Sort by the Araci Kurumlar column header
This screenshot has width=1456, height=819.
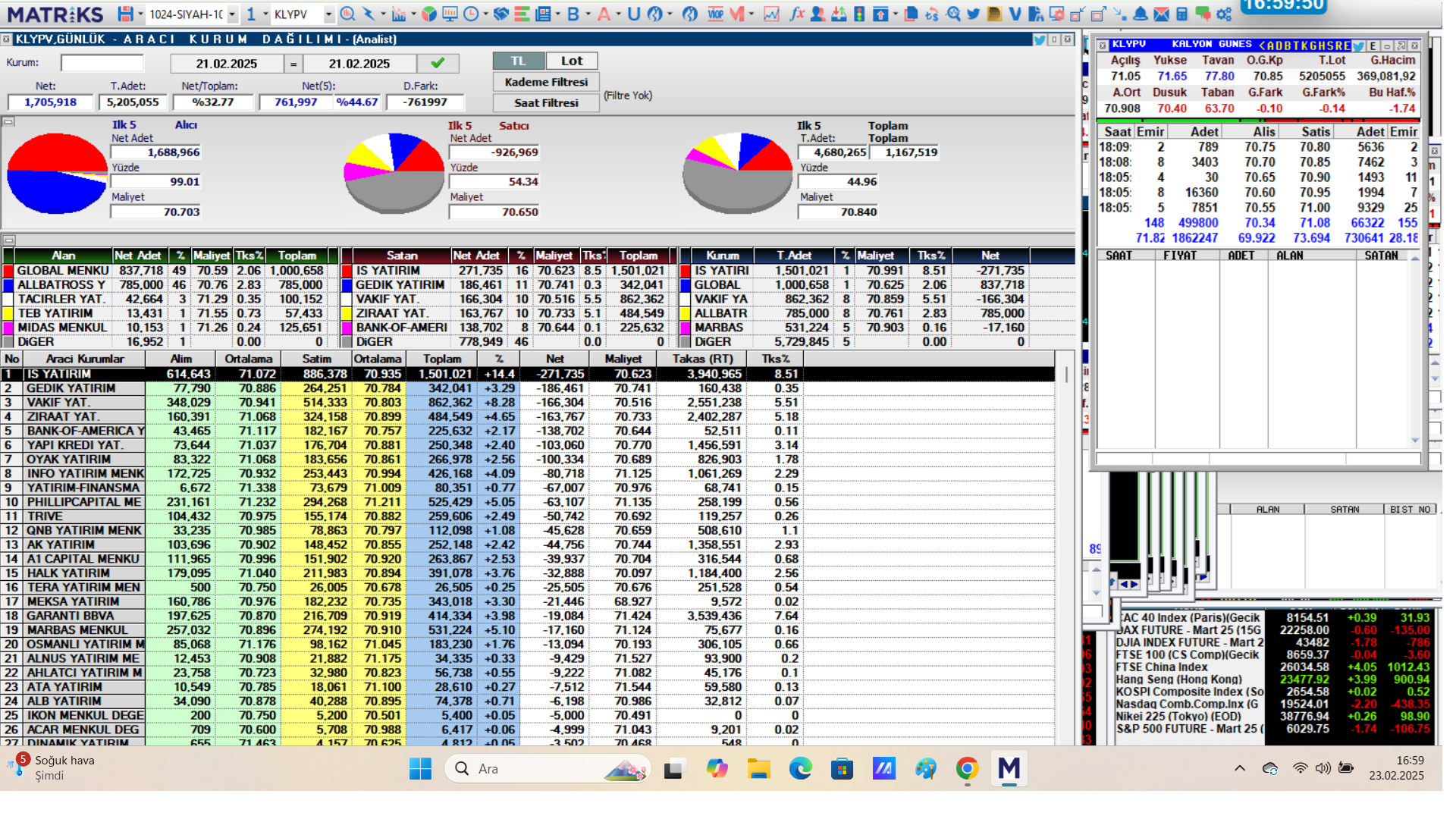[x=84, y=359]
